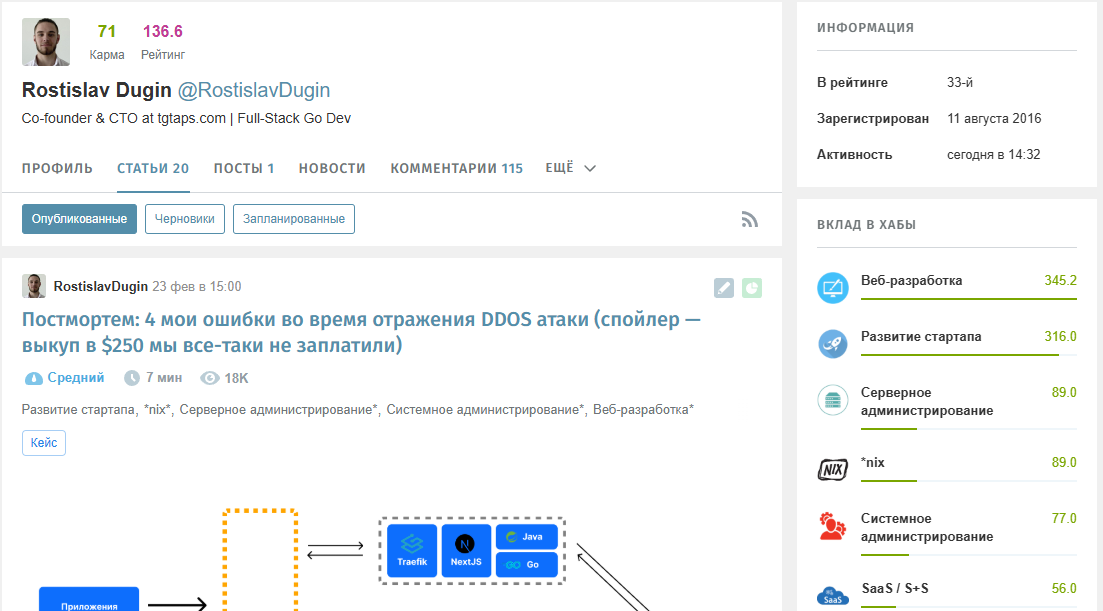1103x611 pixels.
Task: Open article statistics pie-chart icon
Action: tap(750, 288)
